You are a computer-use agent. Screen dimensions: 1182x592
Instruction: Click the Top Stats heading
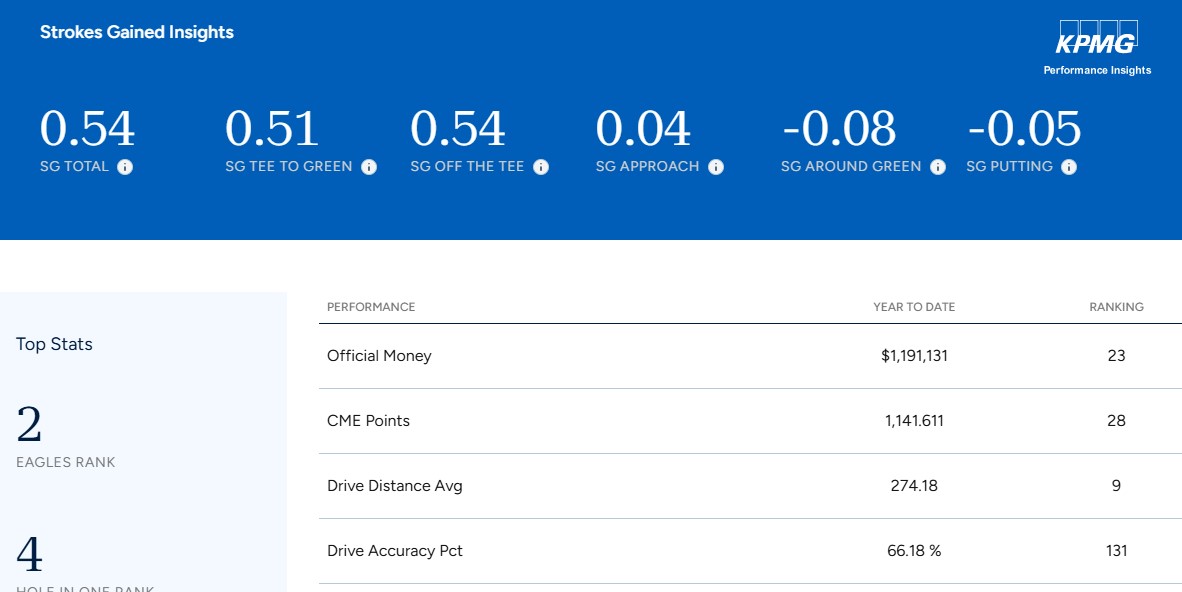click(54, 344)
